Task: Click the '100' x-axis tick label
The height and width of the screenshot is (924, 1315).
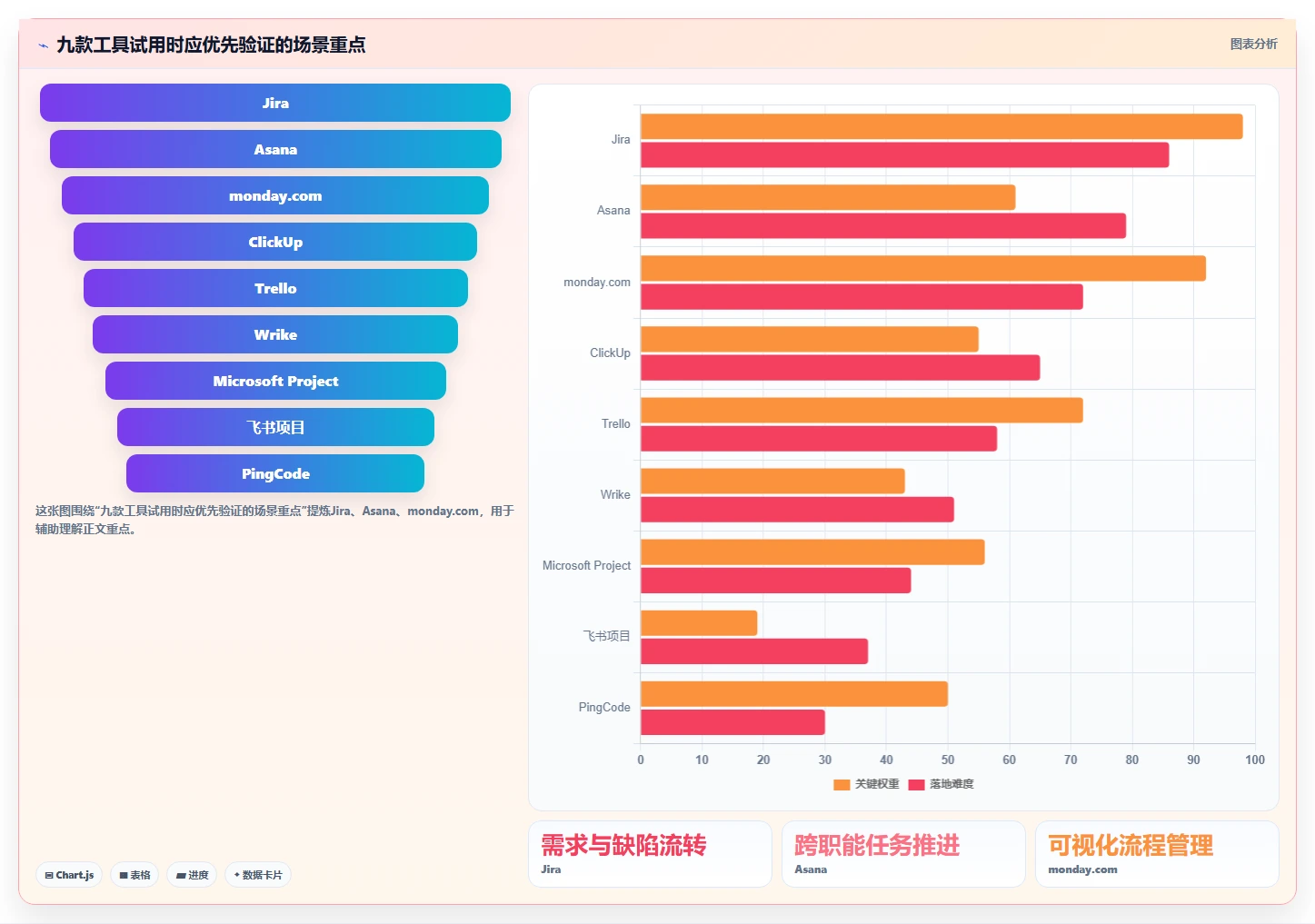Action: [1255, 760]
